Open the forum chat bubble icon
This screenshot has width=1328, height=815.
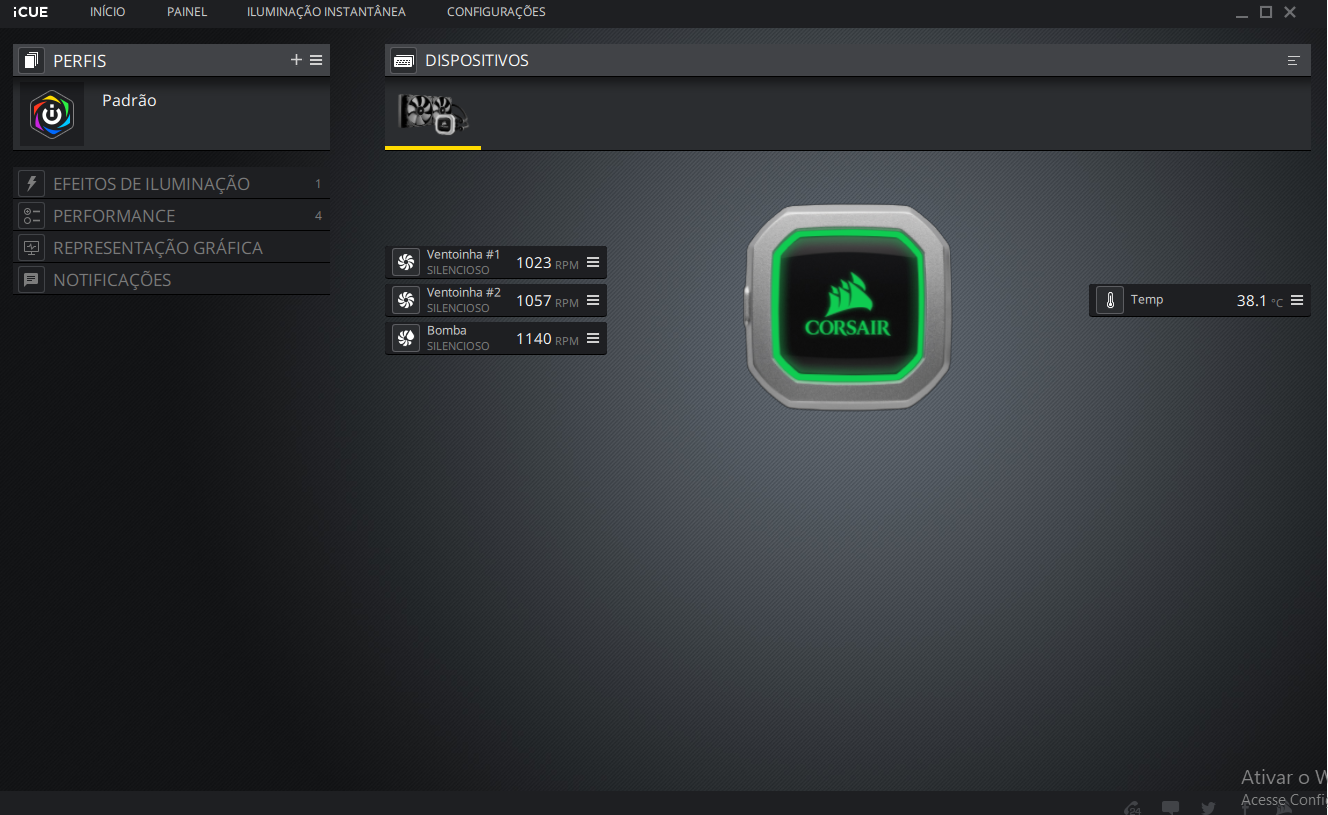pyautogui.click(x=1171, y=807)
